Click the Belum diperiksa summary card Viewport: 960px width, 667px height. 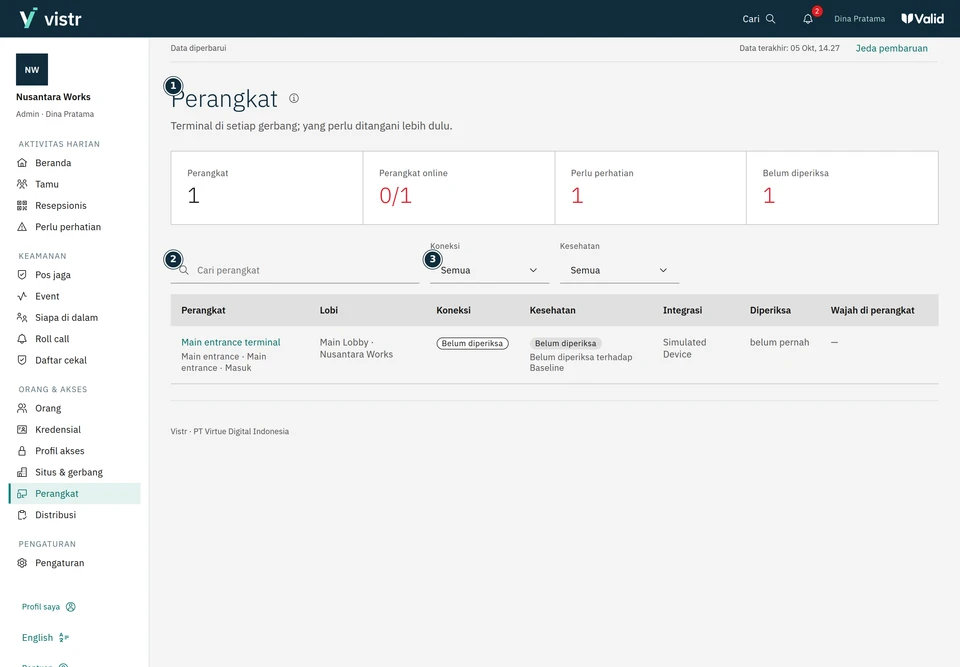[842, 188]
